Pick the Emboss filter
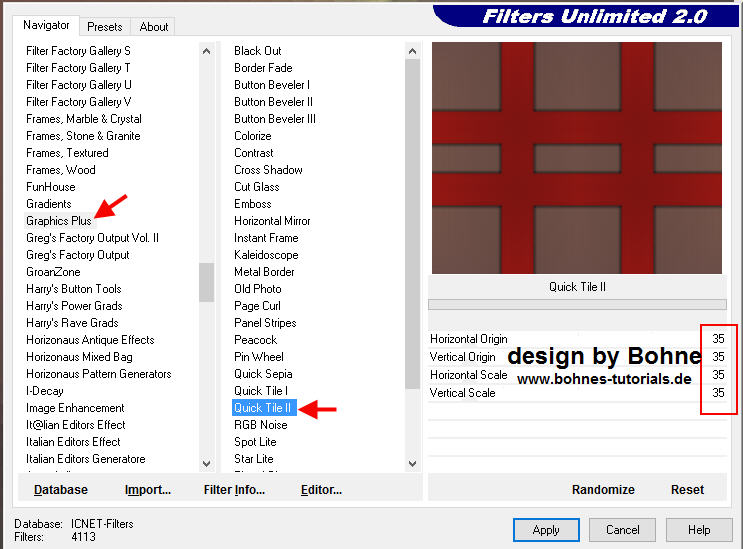Viewport: 743px width, 549px height. coord(253,204)
